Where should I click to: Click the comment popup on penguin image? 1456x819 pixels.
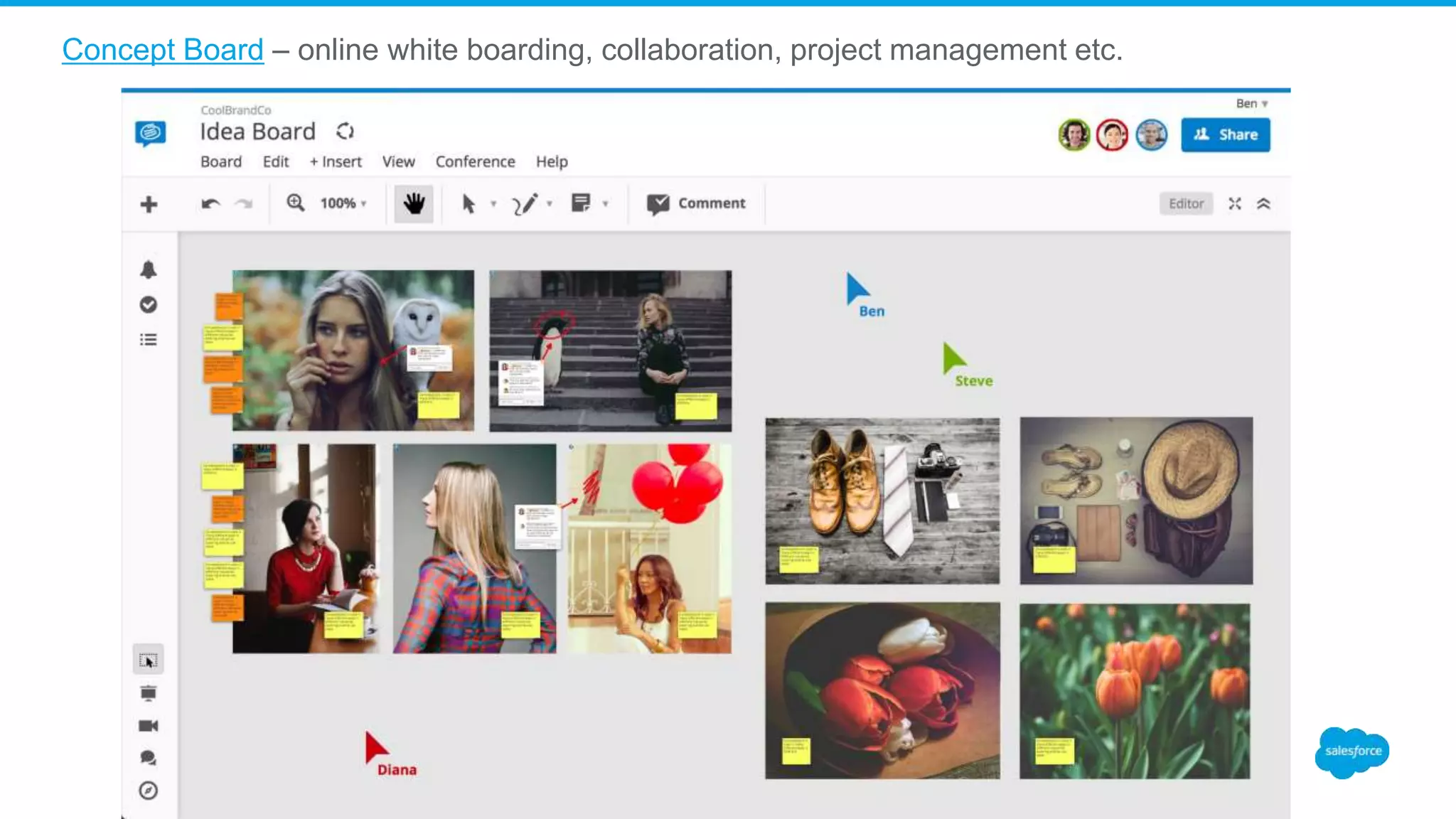tap(522, 383)
